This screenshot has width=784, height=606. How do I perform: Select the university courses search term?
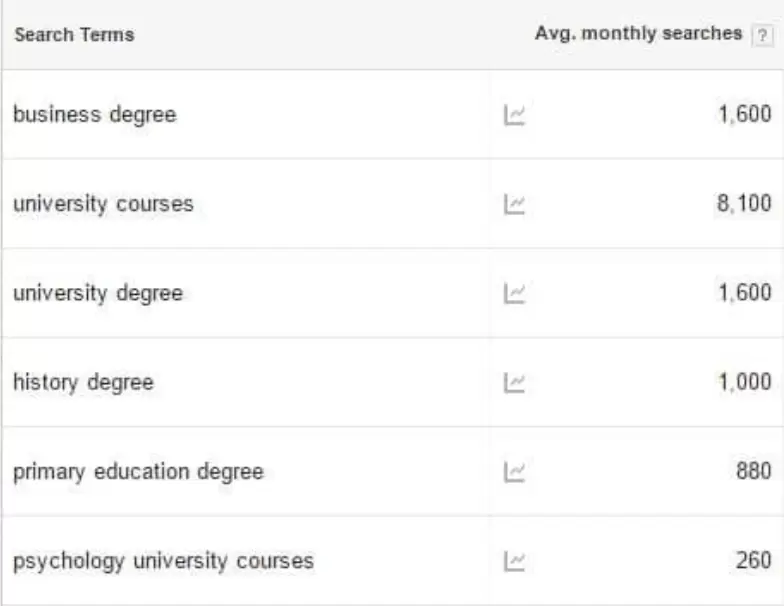click(103, 204)
